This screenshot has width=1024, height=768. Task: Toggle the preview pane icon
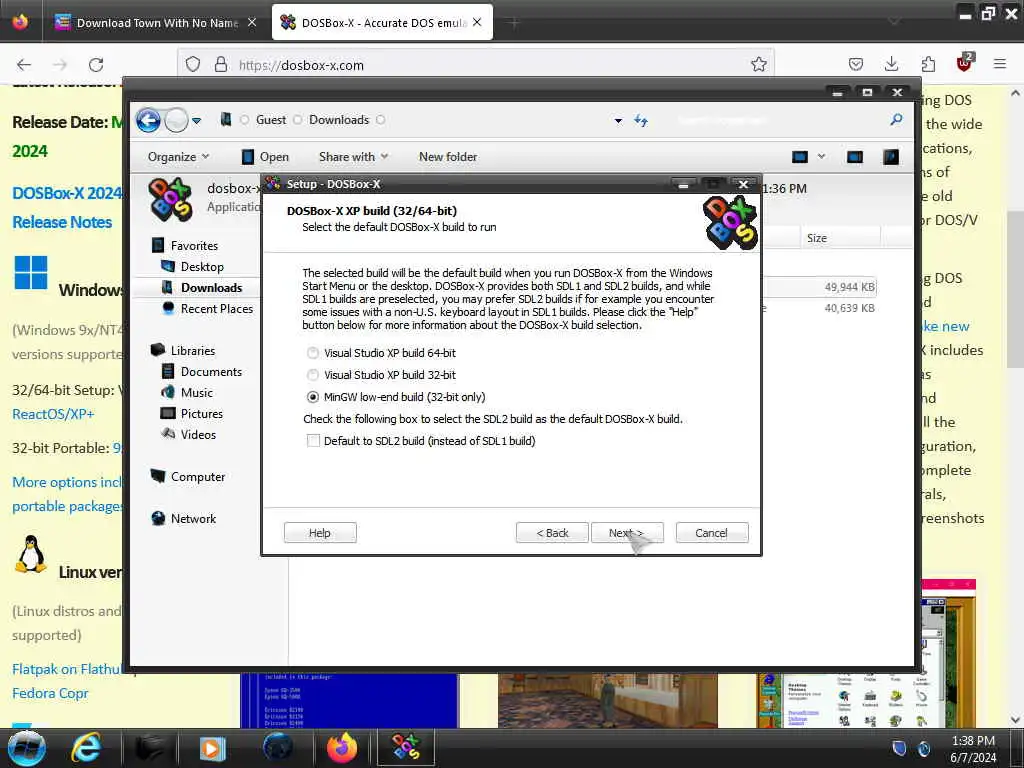coord(855,157)
